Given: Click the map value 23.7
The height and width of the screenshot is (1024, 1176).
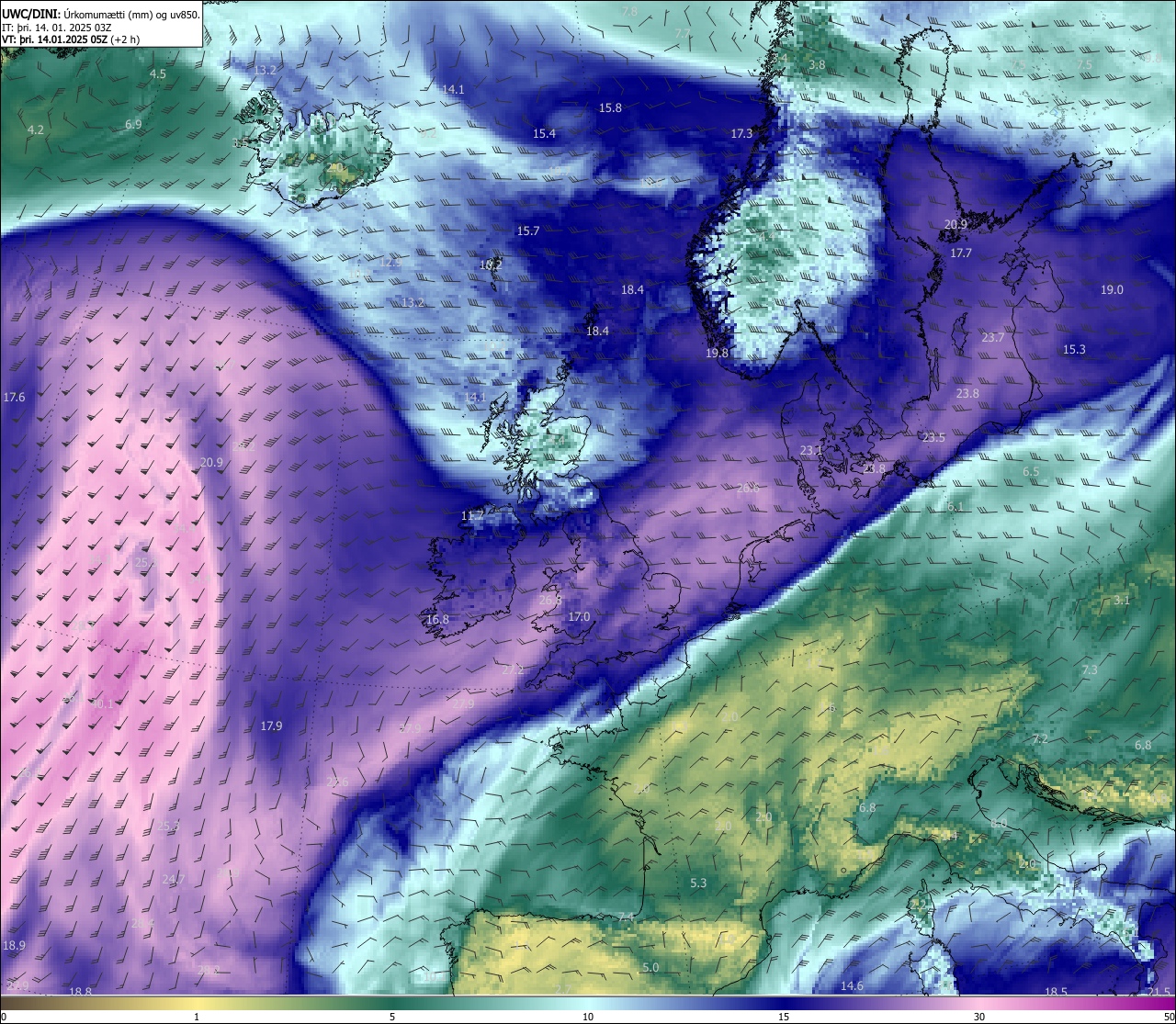Looking at the screenshot, I should pos(992,337).
